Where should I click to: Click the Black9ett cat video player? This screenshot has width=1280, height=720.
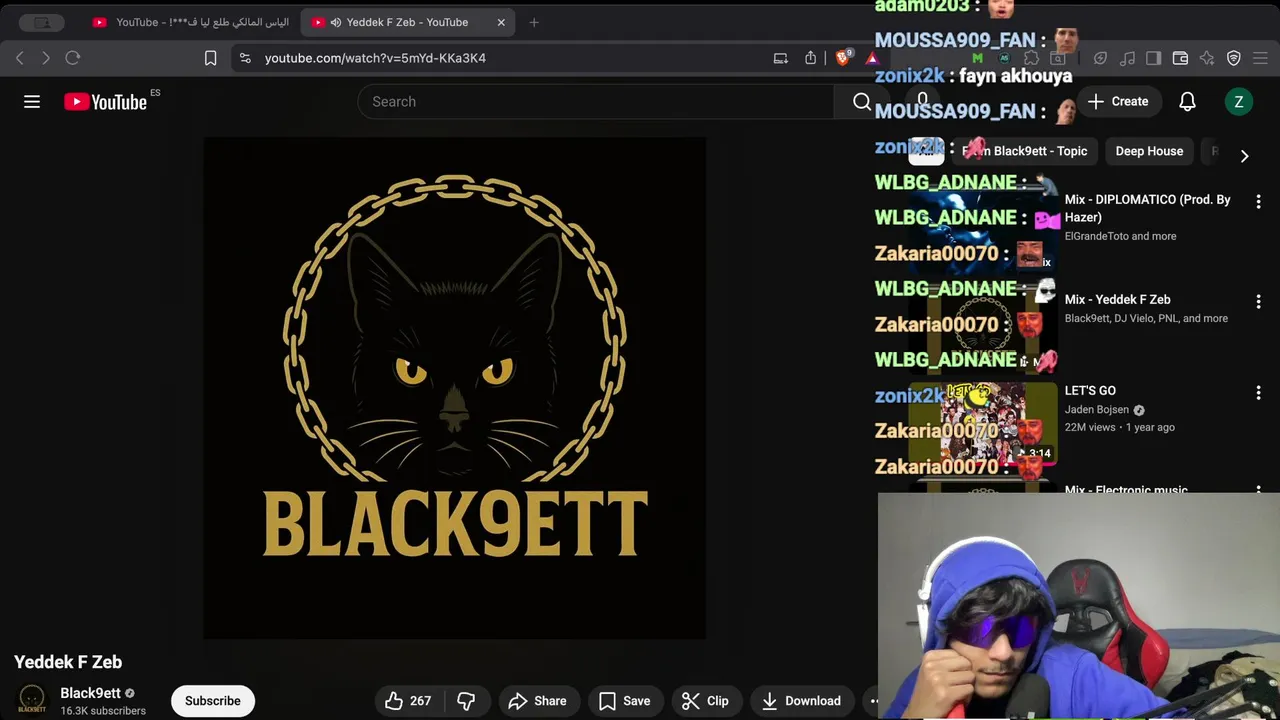click(x=455, y=388)
